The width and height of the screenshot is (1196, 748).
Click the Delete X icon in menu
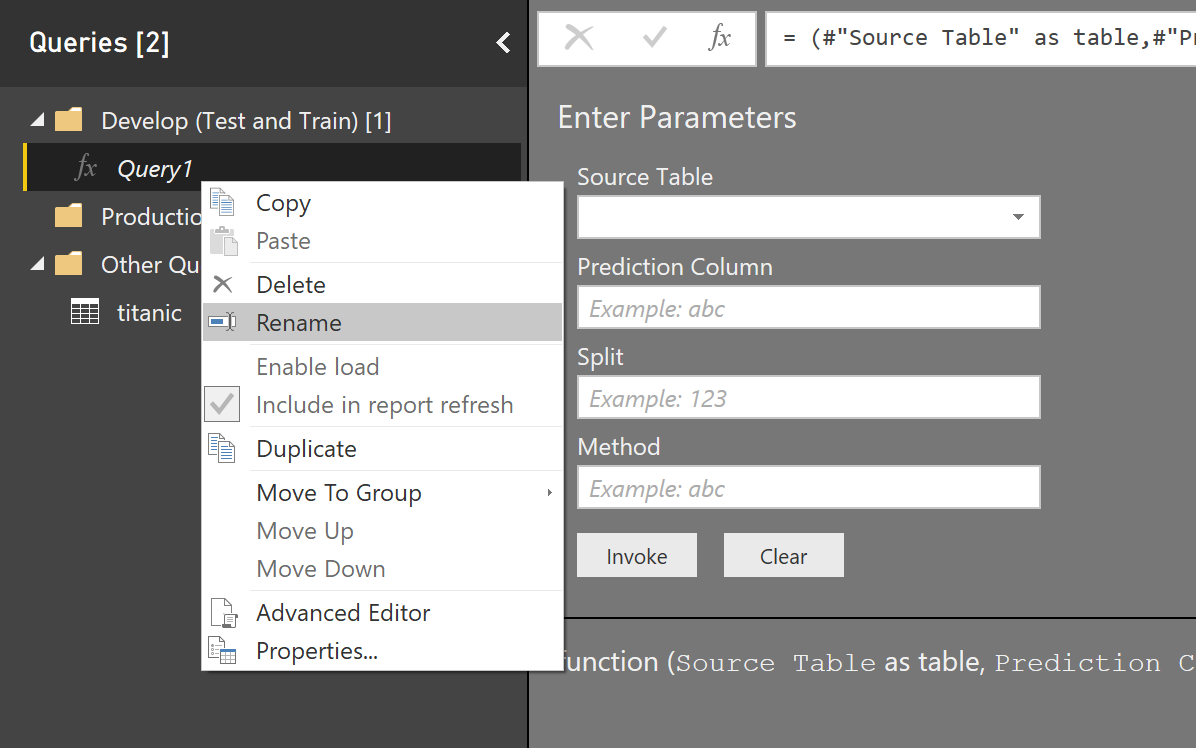[x=222, y=285]
